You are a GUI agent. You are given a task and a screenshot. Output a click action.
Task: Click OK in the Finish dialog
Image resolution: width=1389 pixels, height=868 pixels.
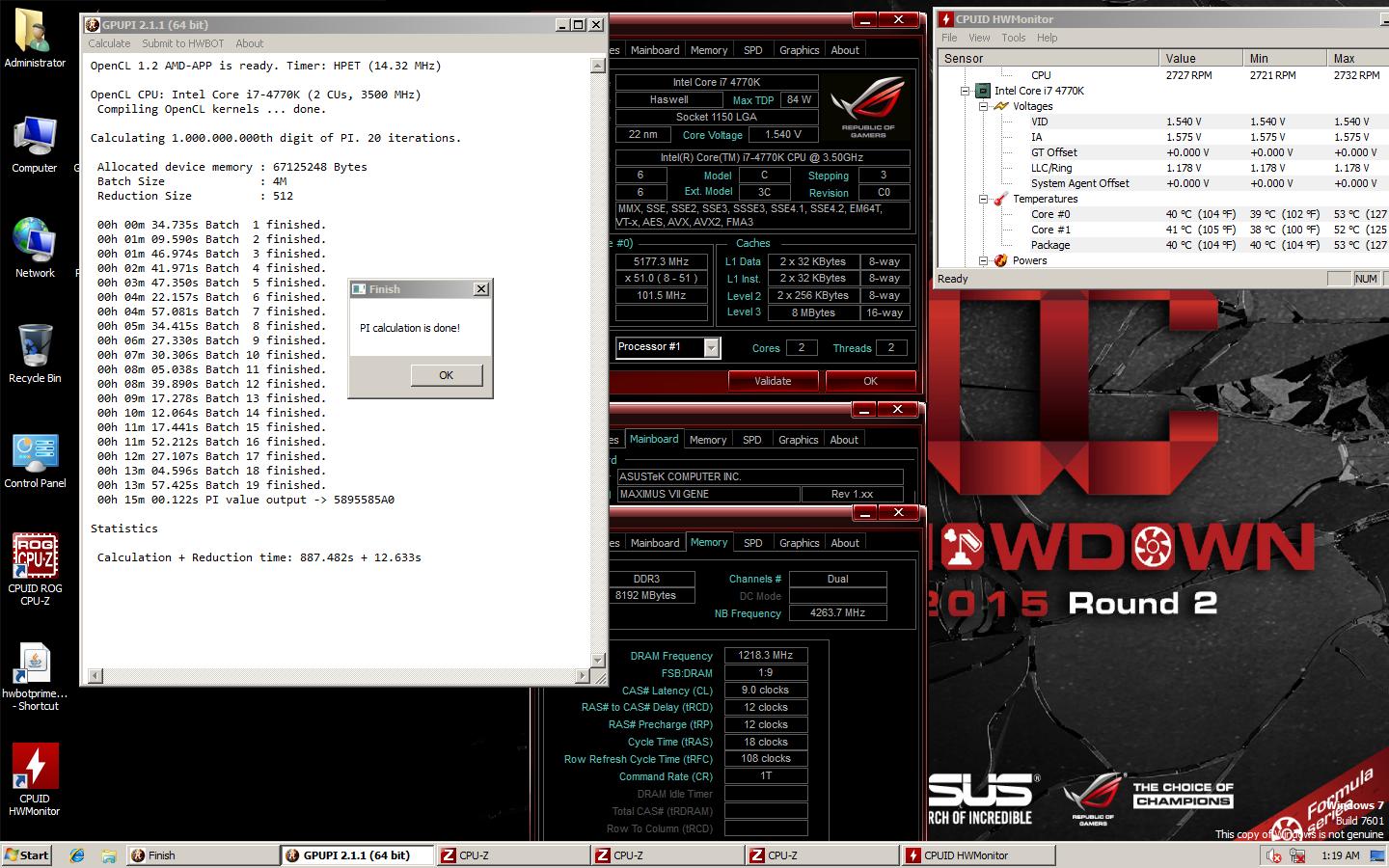coord(446,375)
